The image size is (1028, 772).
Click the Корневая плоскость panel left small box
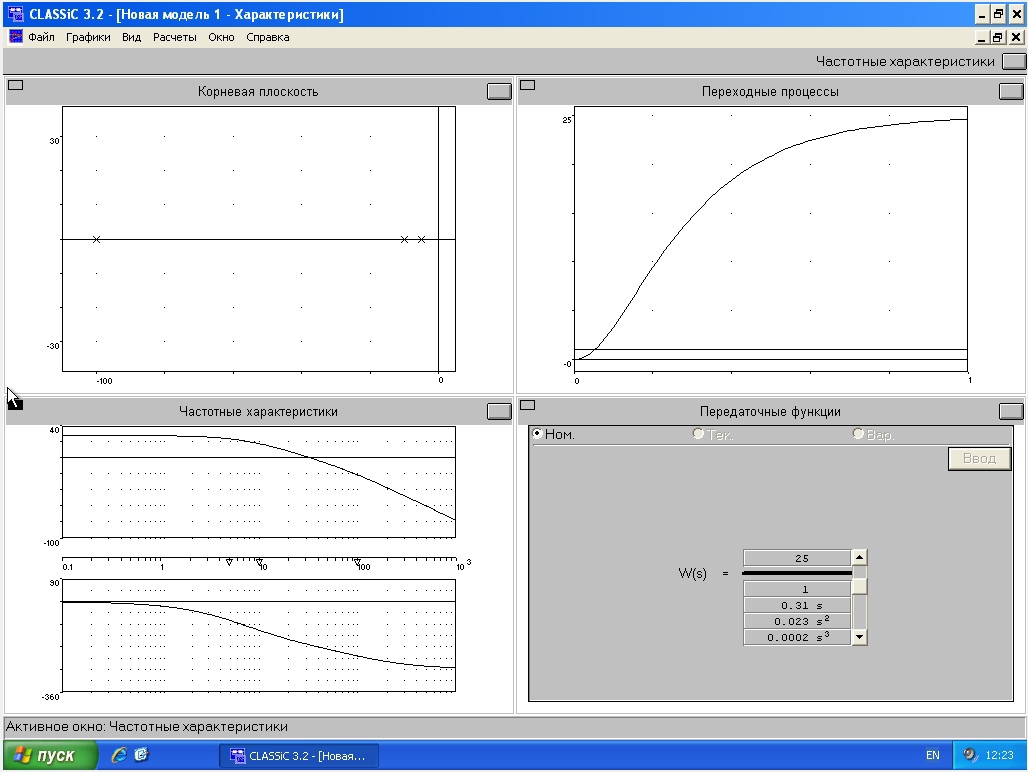pos(15,85)
